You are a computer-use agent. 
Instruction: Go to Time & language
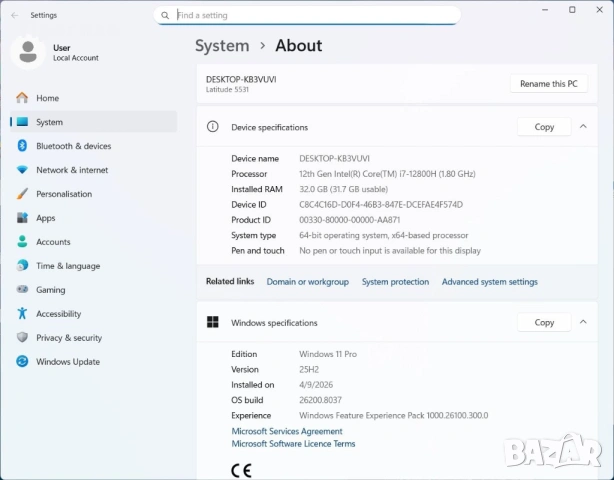click(x=94, y=265)
